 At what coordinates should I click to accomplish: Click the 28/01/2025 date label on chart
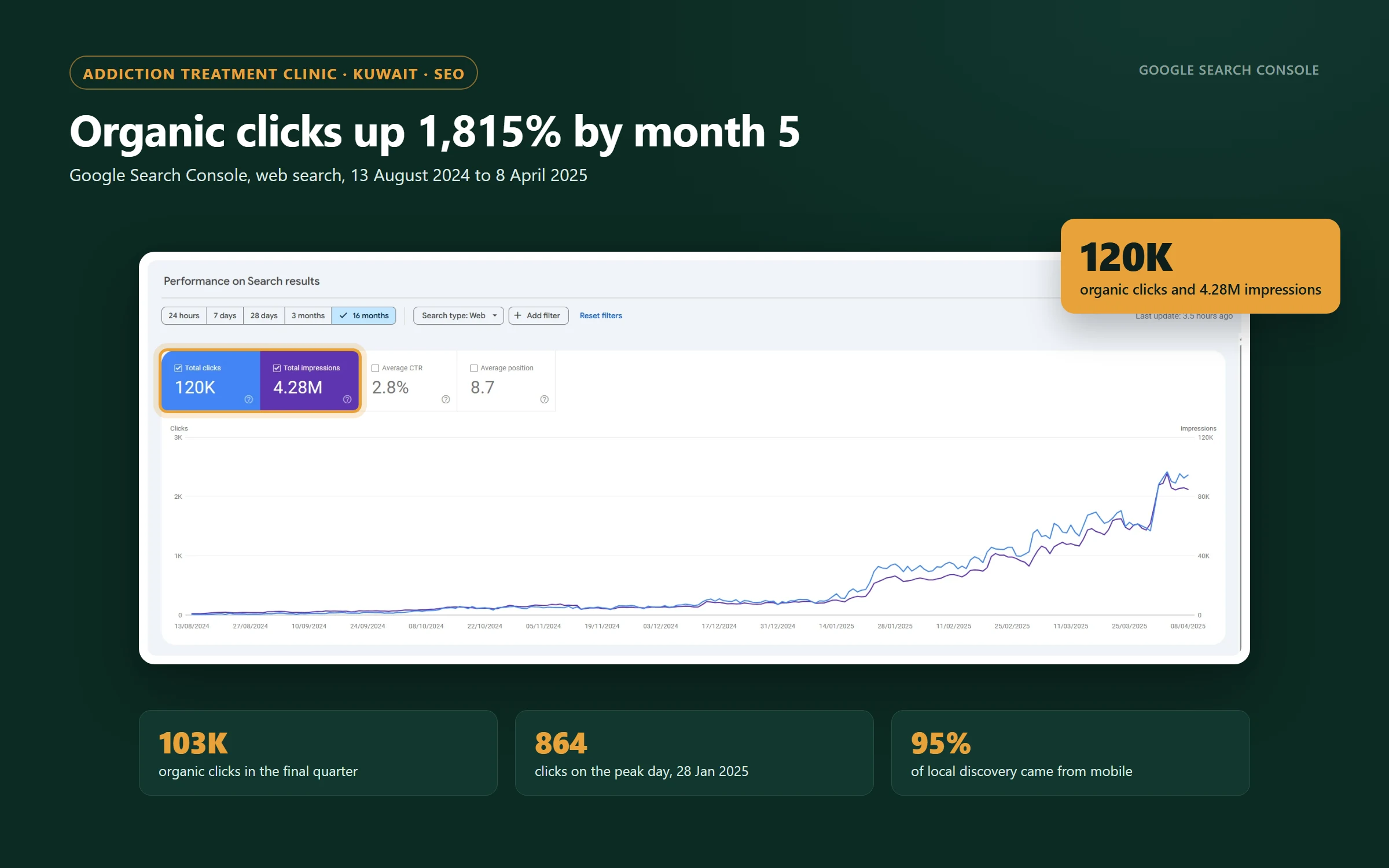[x=895, y=626]
